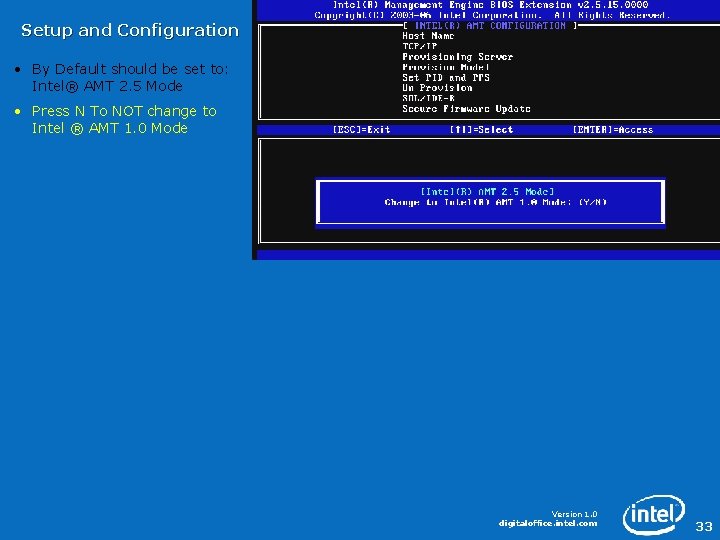Screen dimensions: 720x540
Task: Click the Select arrow-keys hint
Action: (x=481, y=130)
